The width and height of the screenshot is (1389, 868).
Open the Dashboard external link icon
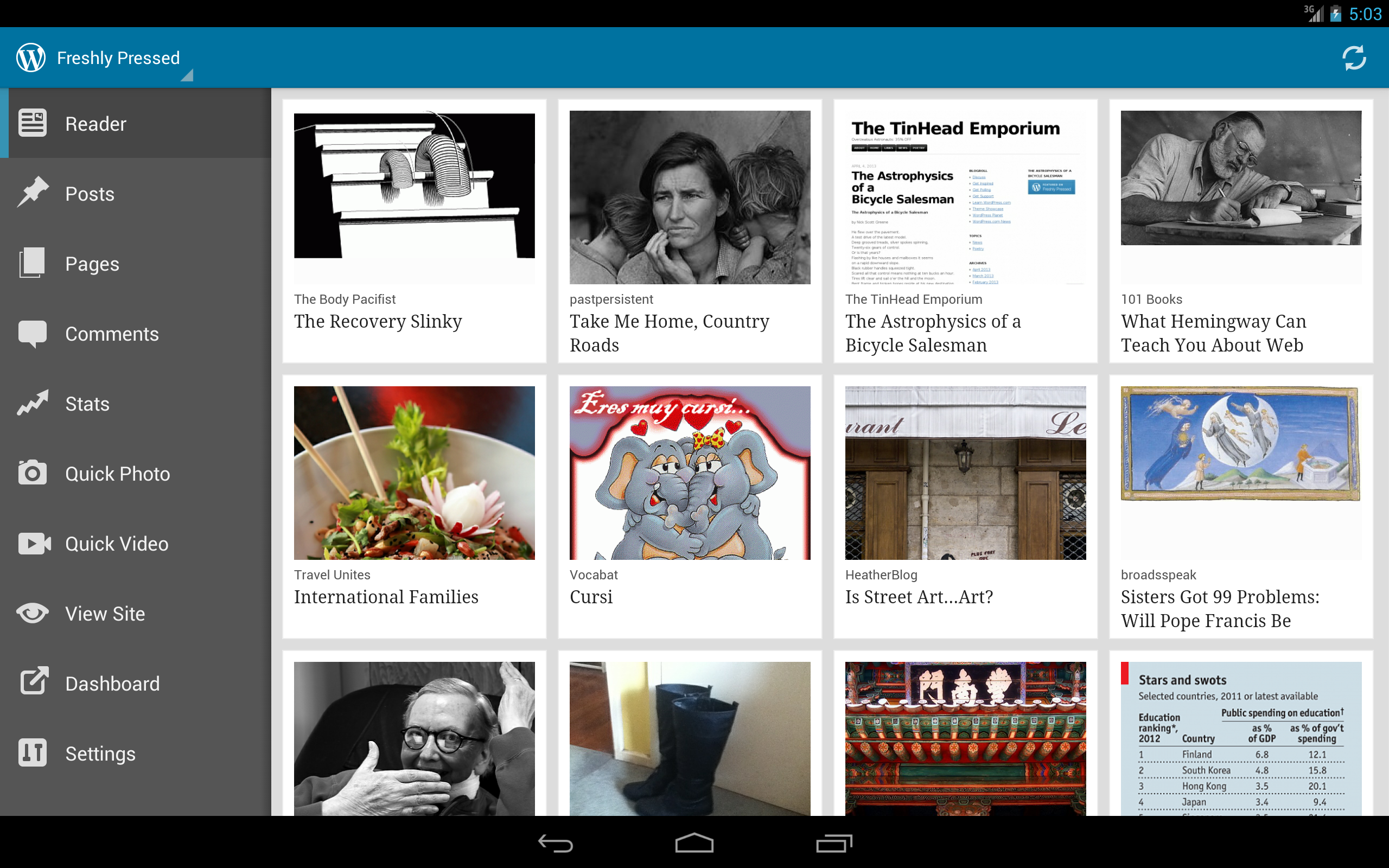pyautogui.click(x=34, y=682)
